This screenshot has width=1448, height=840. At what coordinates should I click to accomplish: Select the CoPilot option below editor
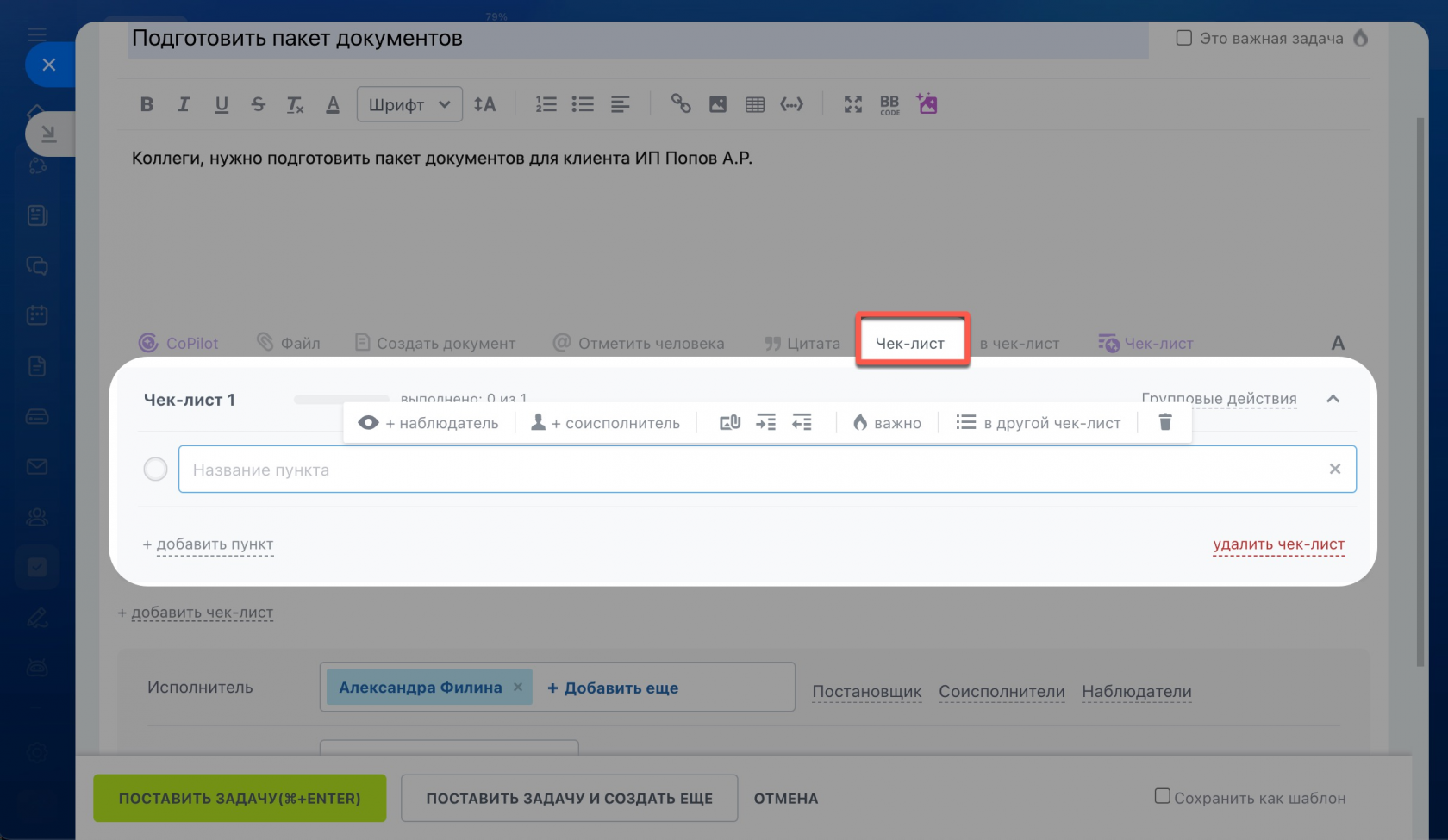click(x=178, y=343)
